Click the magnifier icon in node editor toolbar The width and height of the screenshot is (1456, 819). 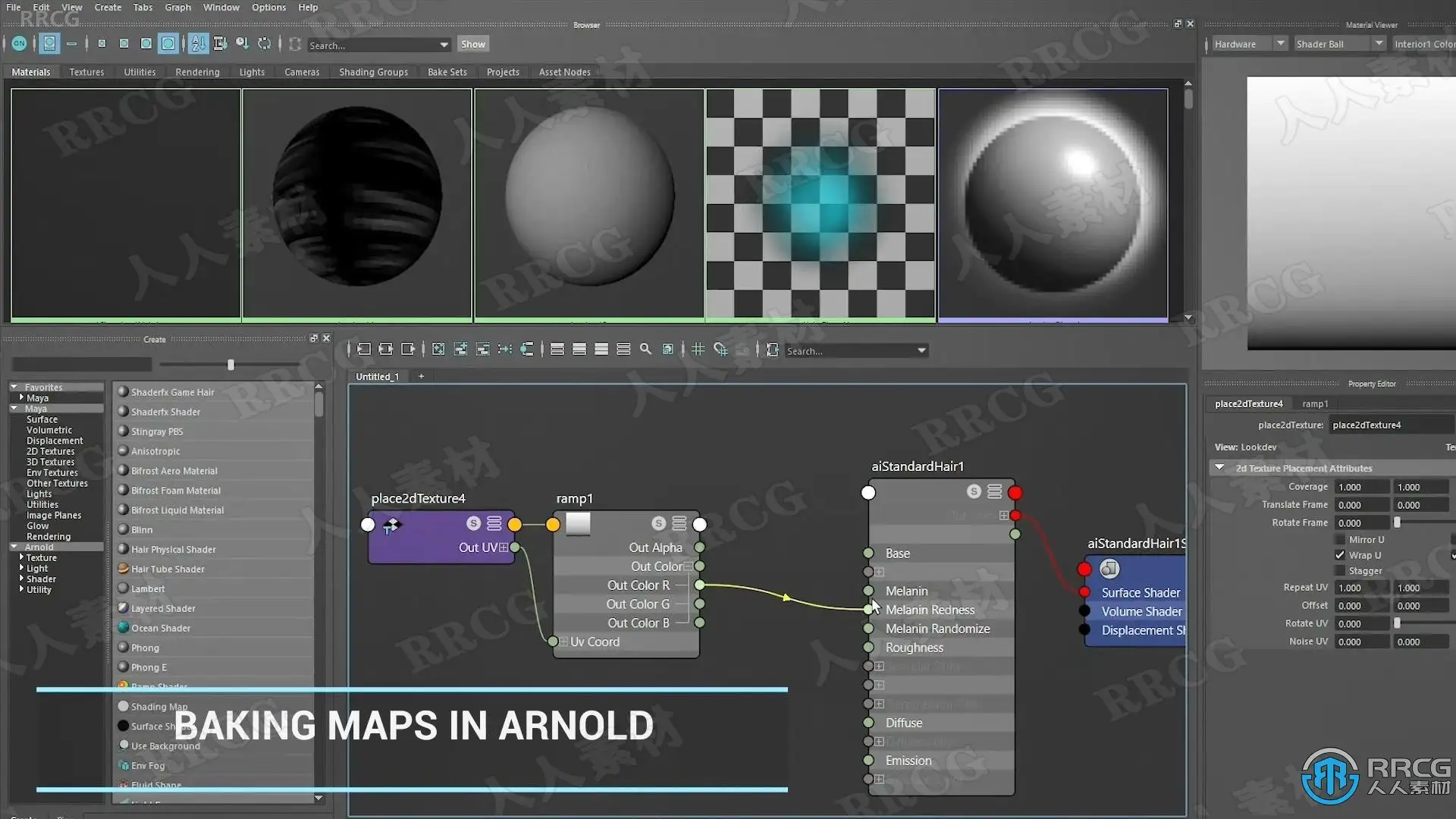pyautogui.click(x=645, y=350)
